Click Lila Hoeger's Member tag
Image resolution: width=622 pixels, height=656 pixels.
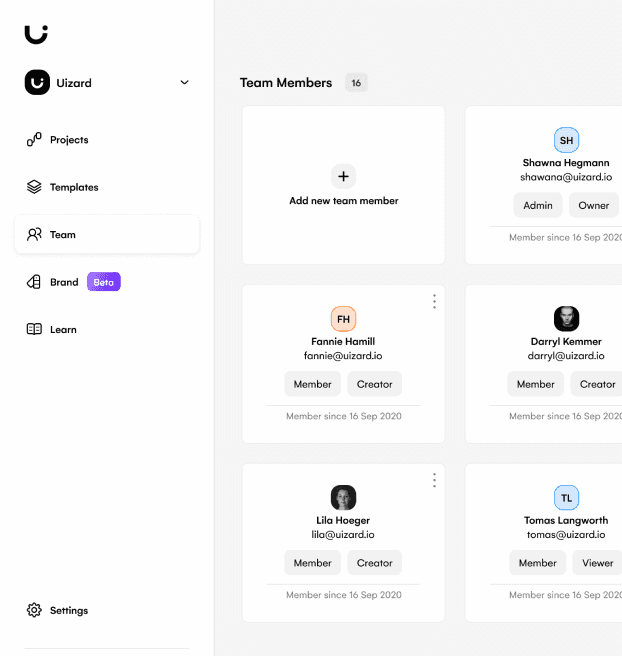(312, 563)
